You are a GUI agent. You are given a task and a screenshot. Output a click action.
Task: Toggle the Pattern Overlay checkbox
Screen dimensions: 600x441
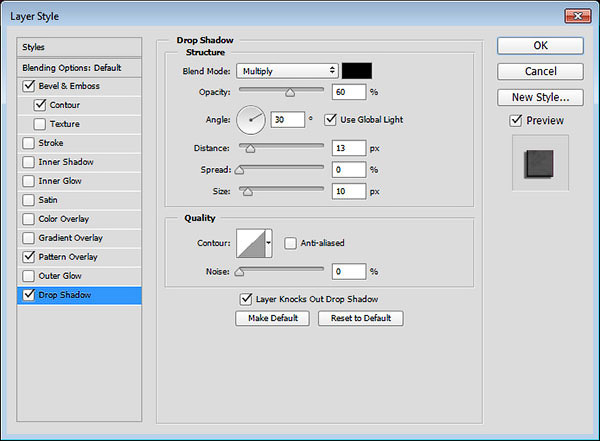[29, 257]
